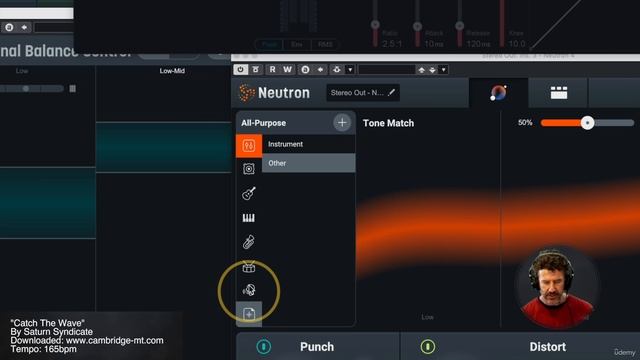
Task: Select the keyboard piano category icon
Action: [x=249, y=218]
